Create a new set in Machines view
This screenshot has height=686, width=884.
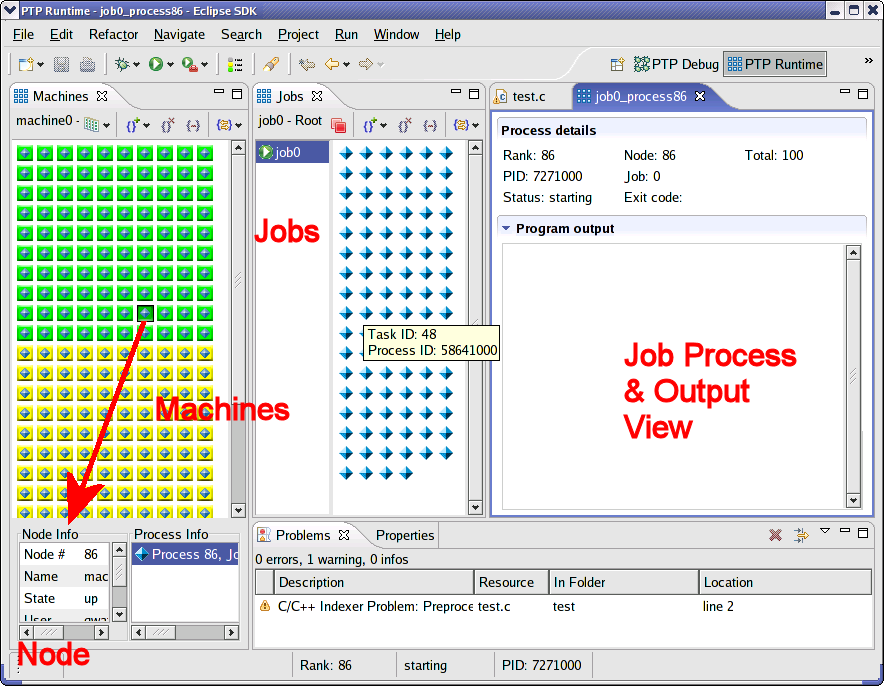132,125
